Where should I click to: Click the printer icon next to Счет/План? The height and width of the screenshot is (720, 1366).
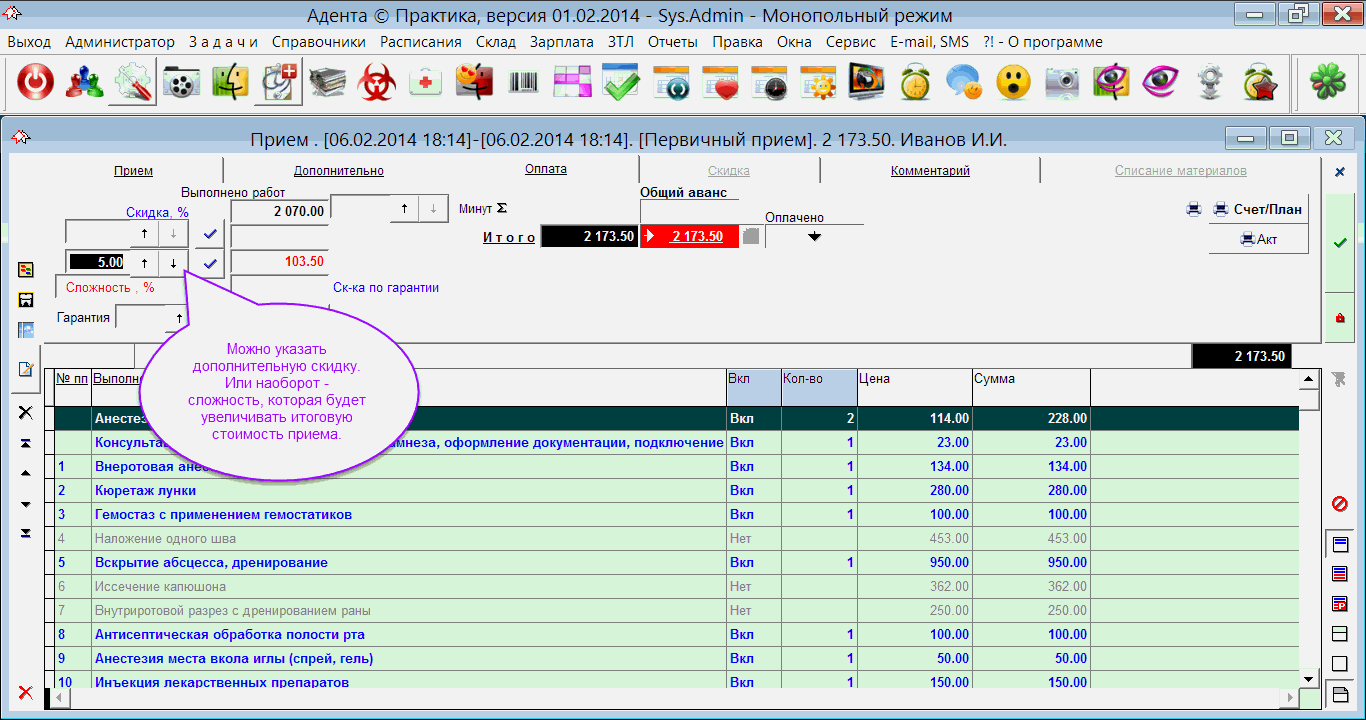1193,210
